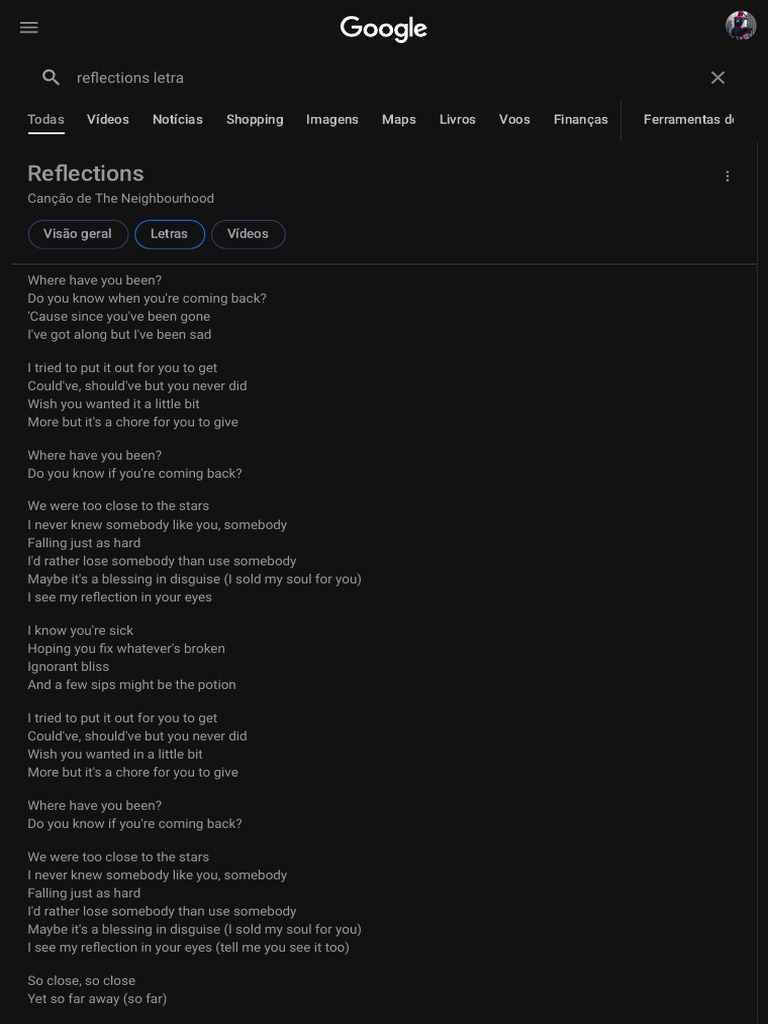
Task: Switch to the Imagens tab
Action: [332, 120]
